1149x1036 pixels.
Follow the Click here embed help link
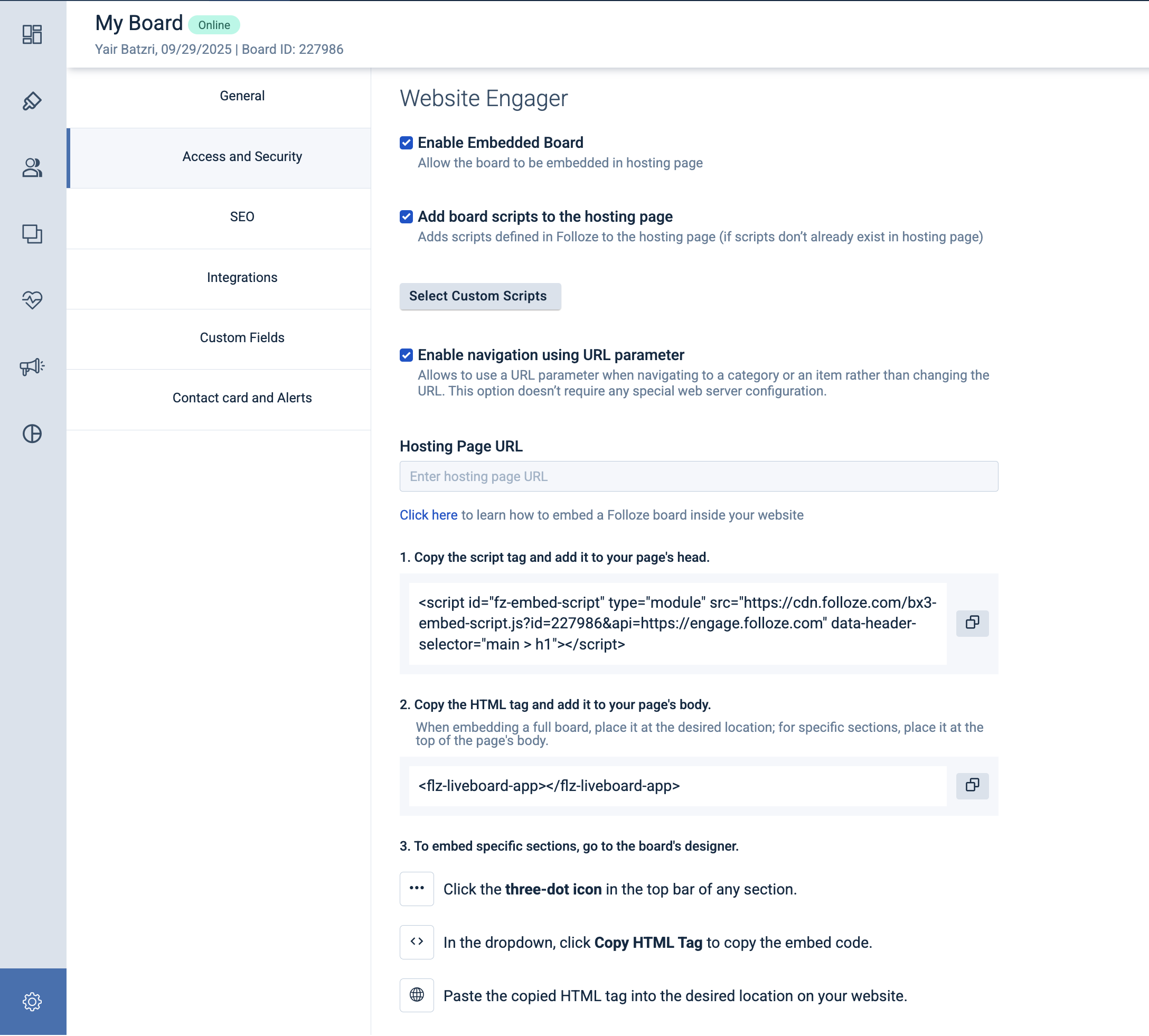tap(429, 515)
